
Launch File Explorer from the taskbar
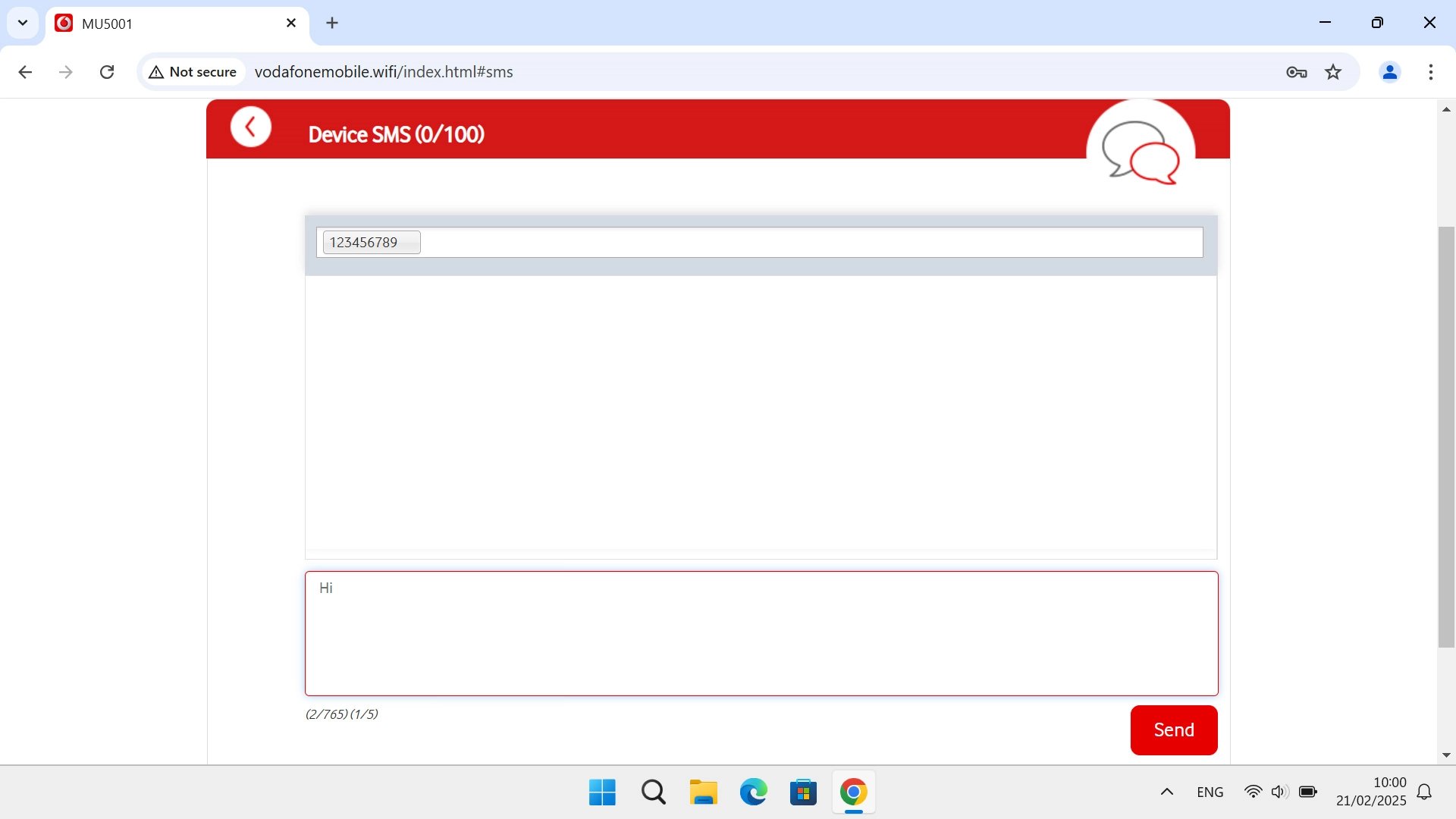point(703,792)
